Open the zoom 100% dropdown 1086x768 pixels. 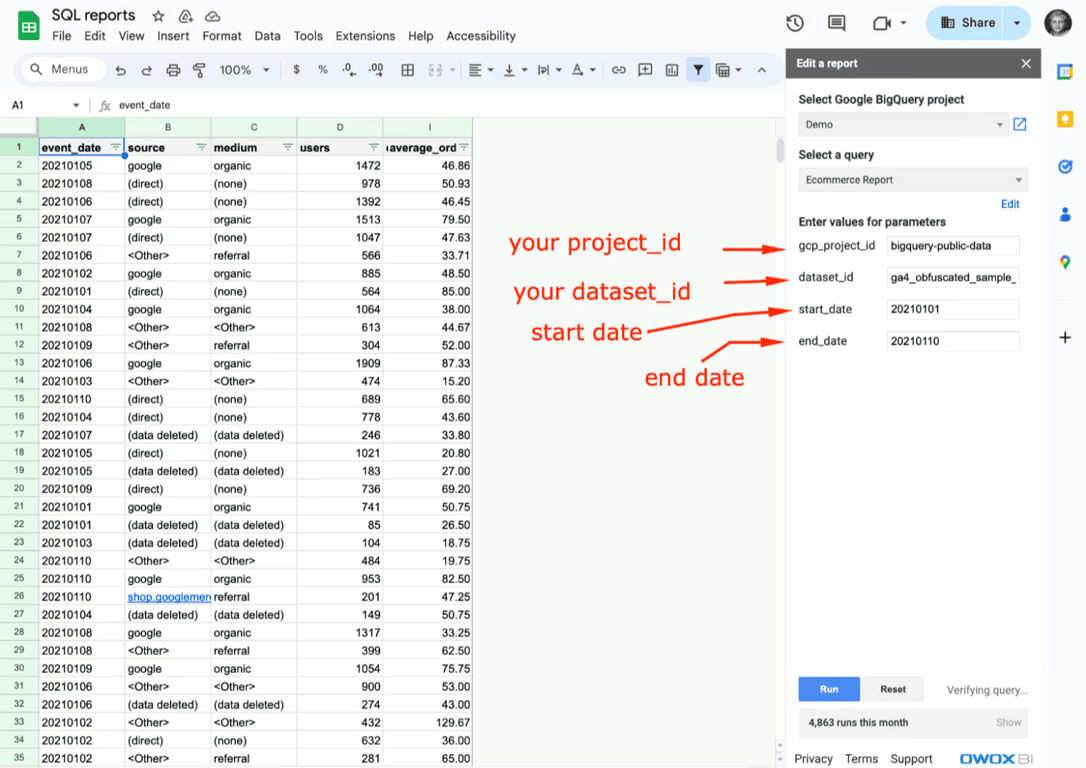(244, 70)
